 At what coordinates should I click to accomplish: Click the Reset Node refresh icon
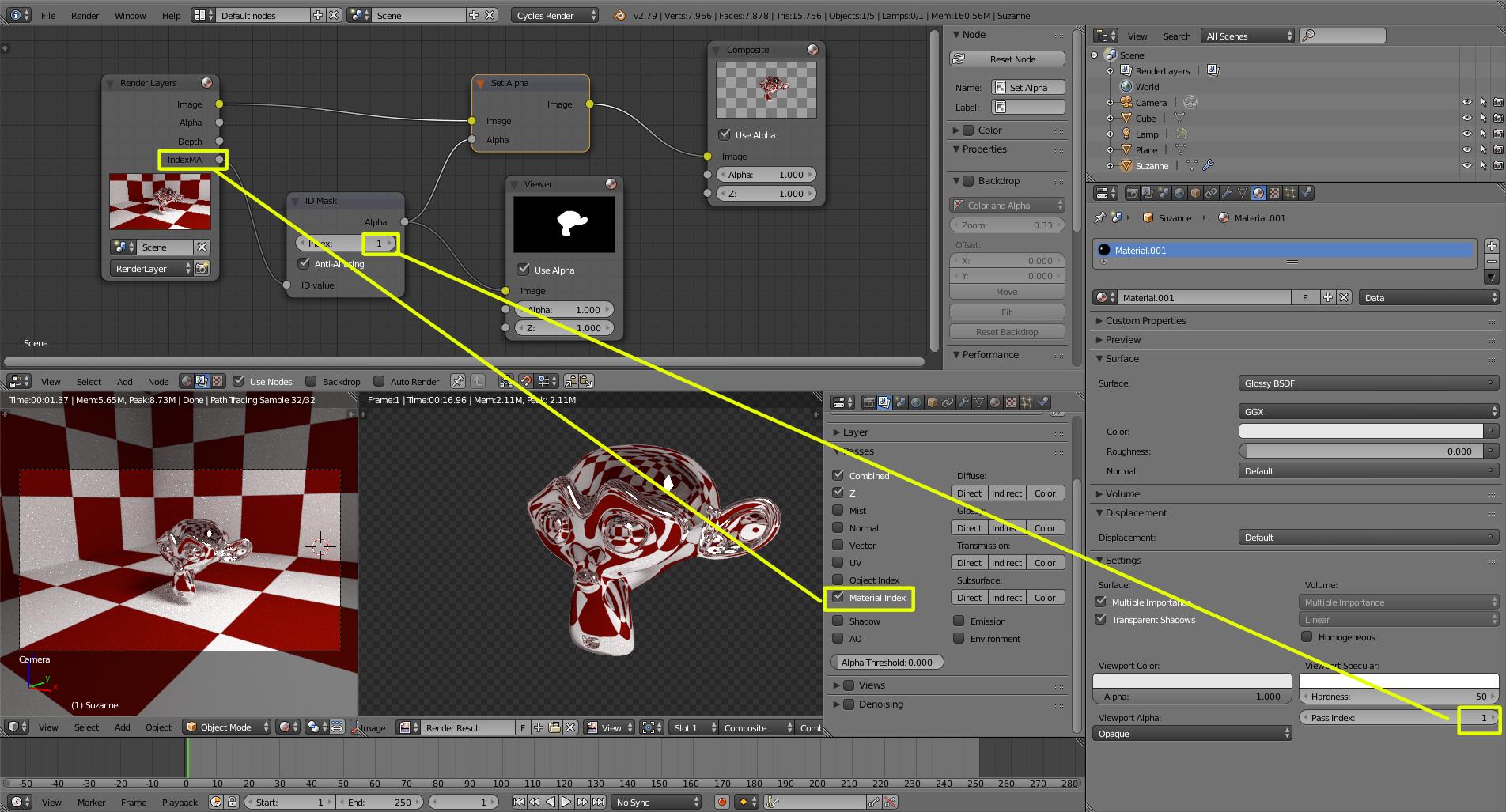point(959,59)
